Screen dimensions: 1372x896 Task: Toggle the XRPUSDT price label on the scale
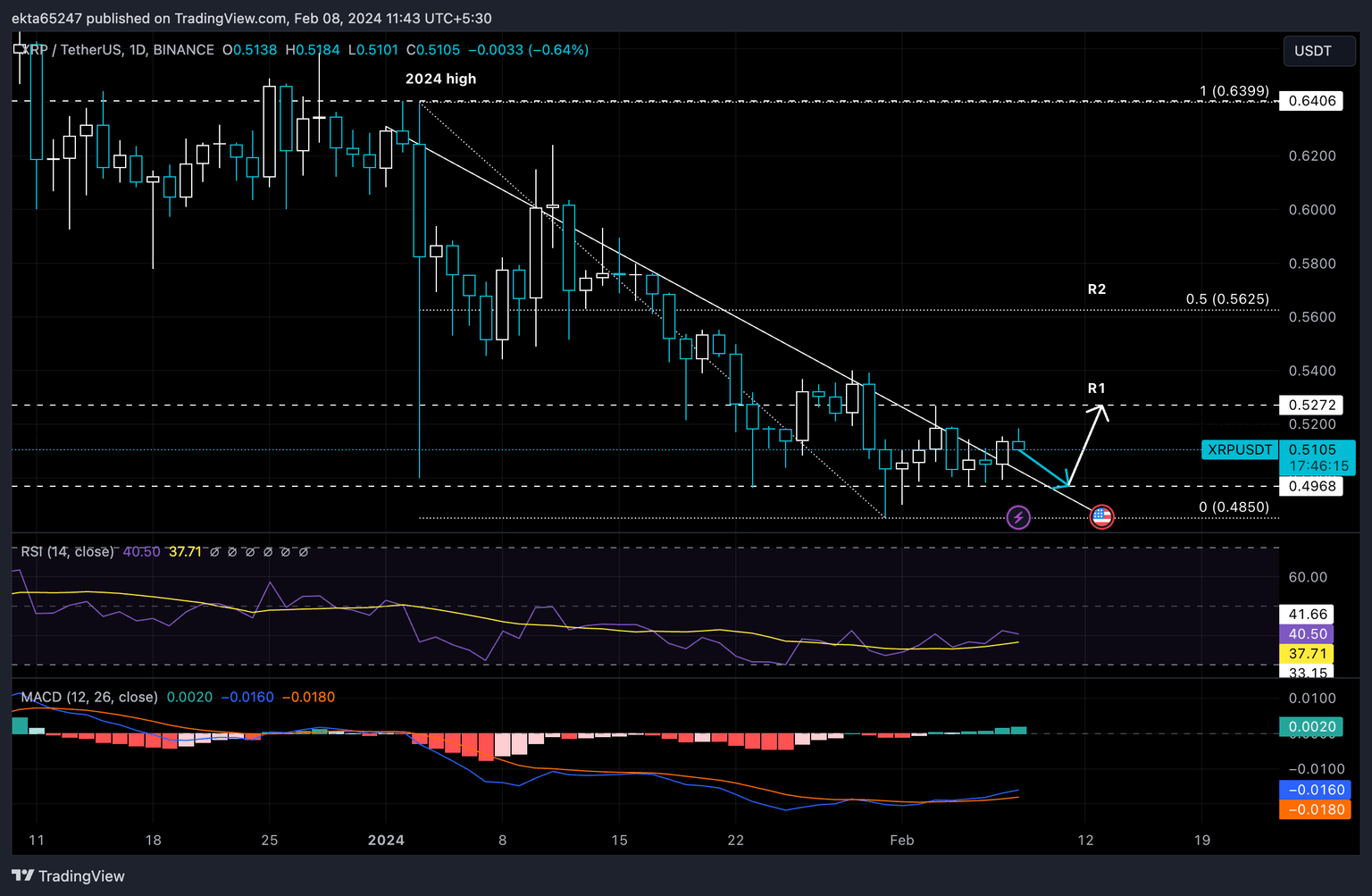point(1239,450)
